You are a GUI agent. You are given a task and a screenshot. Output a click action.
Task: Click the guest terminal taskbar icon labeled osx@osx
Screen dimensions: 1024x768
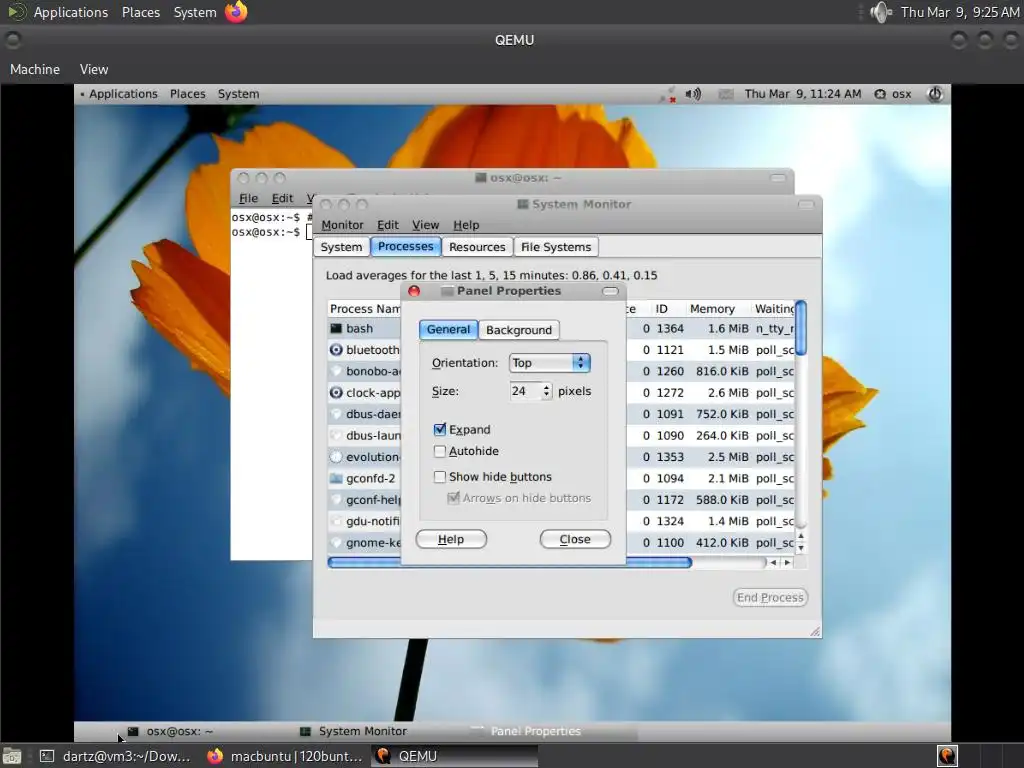133,731
